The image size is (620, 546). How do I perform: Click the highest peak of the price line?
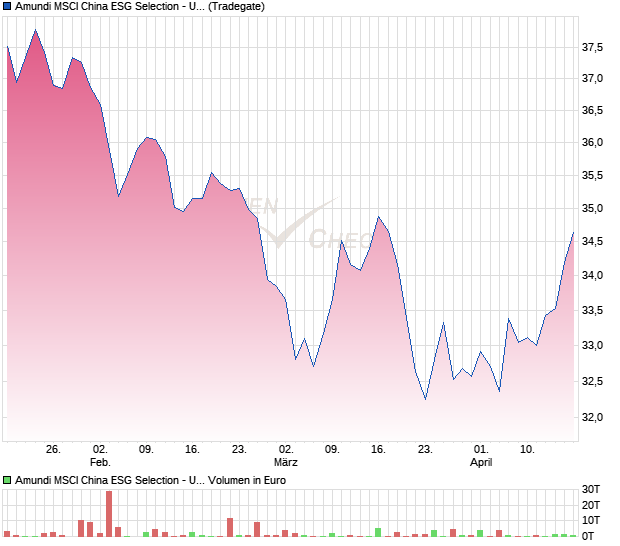click(x=35, y=30)
